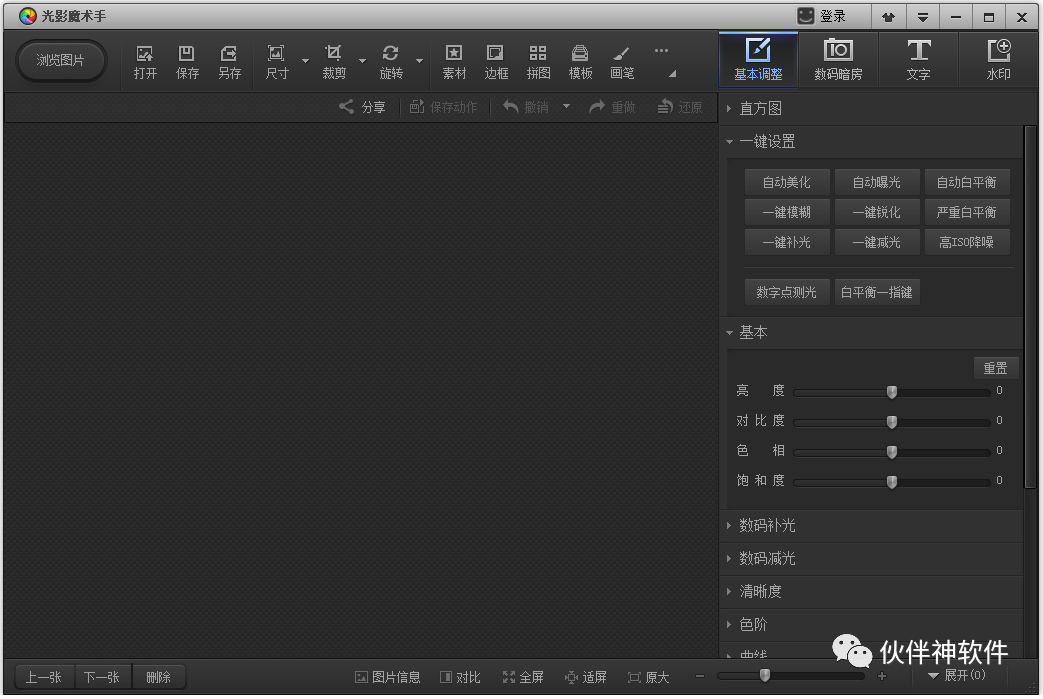
Task: Click the 浏览图片 browse button
Action: pos(61,61)
